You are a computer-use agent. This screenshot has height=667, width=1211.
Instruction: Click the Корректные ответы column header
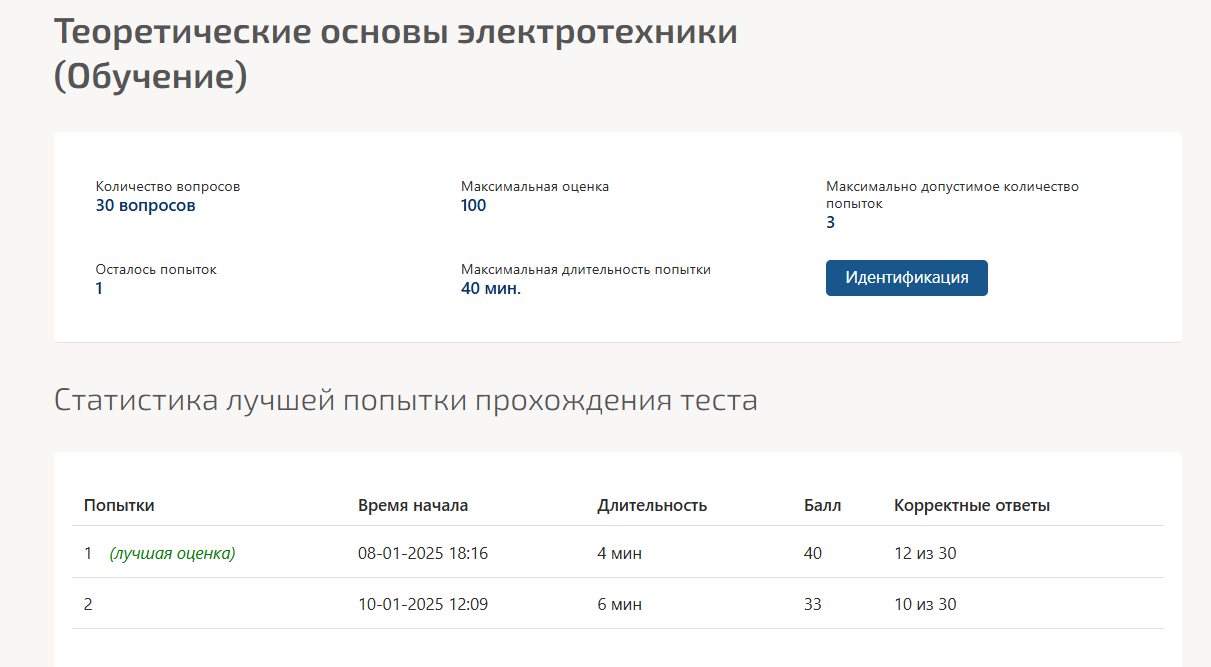coord(971,505)
